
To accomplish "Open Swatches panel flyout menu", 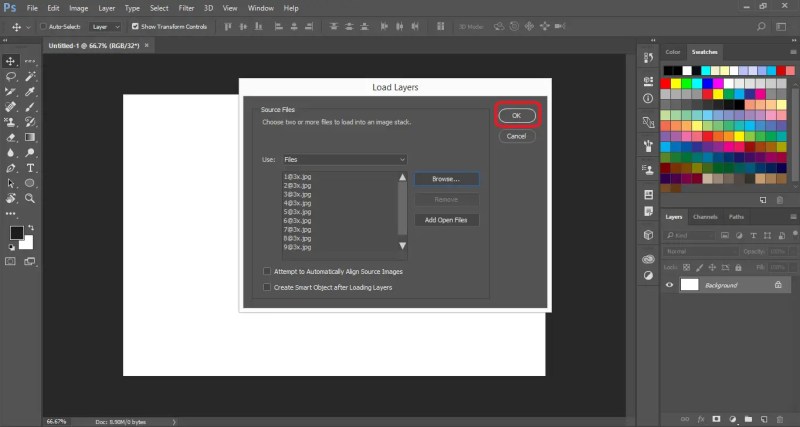I will (x=793, y=52).
